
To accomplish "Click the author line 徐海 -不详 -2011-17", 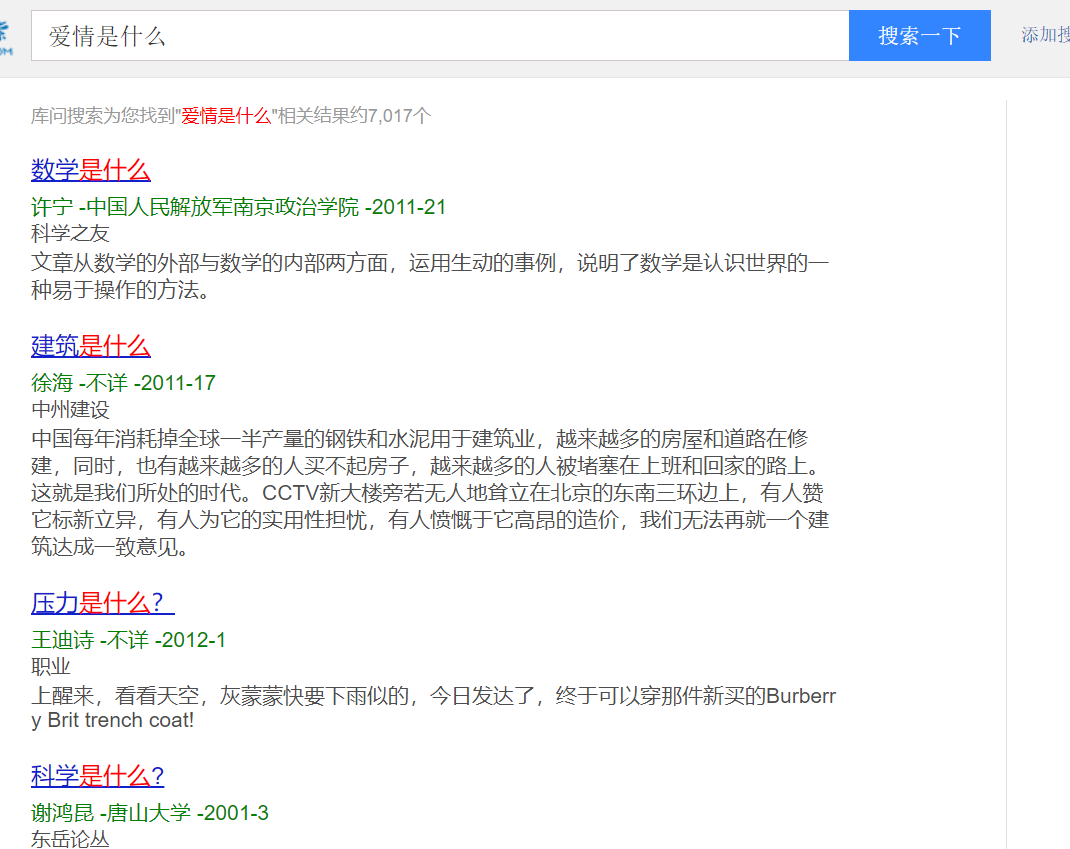I will [124, 383].
